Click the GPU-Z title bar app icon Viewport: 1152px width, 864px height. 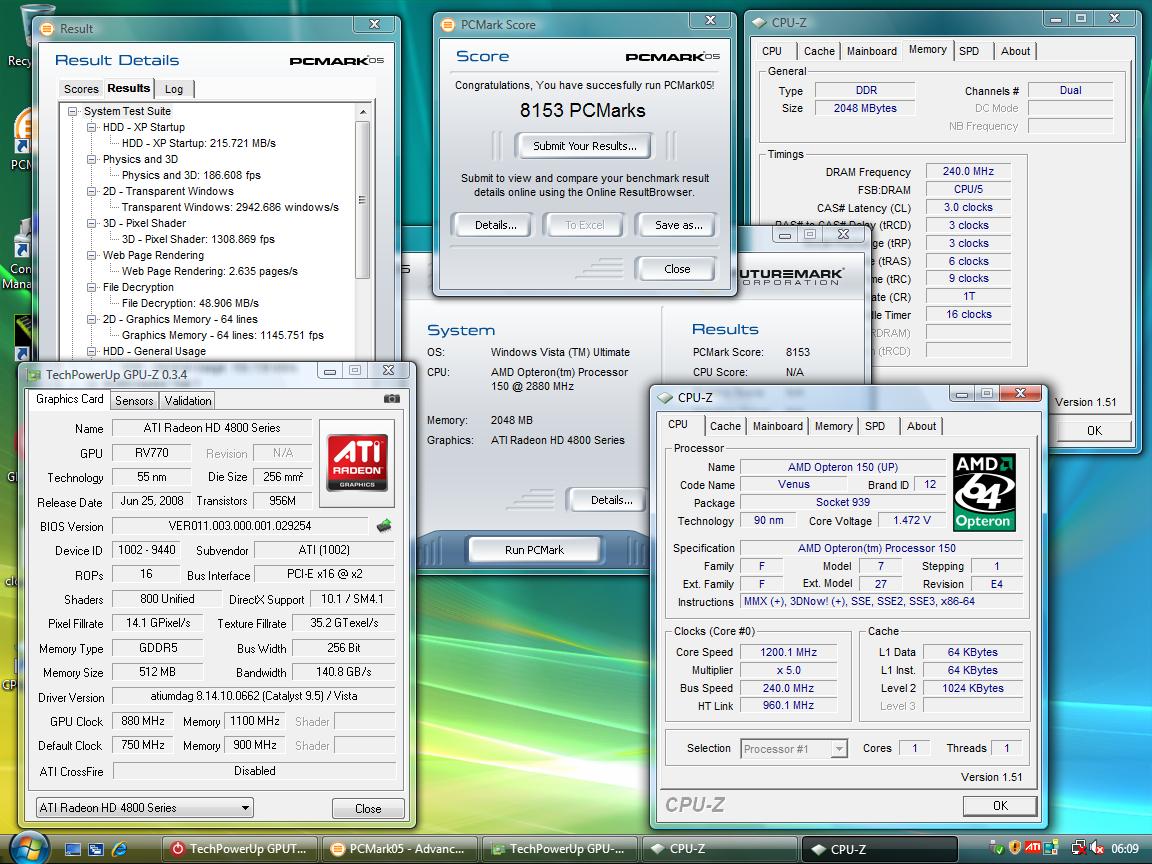[x=33, y=375]
